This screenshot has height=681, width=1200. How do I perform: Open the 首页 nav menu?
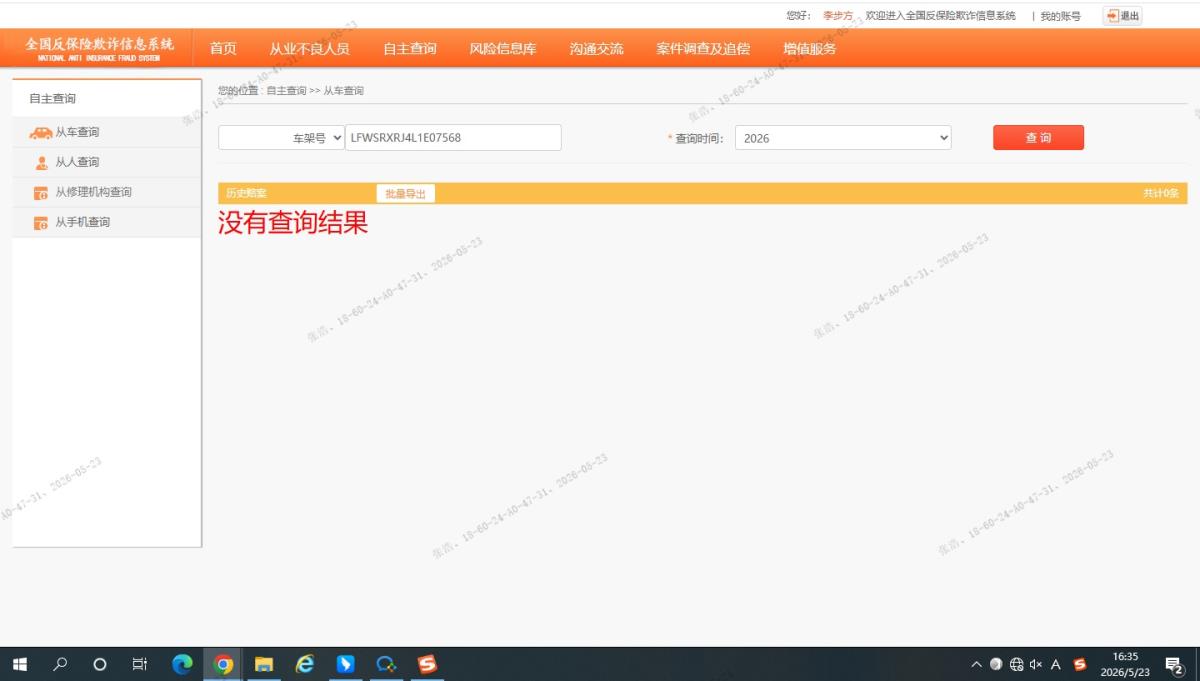pos(223,48)
